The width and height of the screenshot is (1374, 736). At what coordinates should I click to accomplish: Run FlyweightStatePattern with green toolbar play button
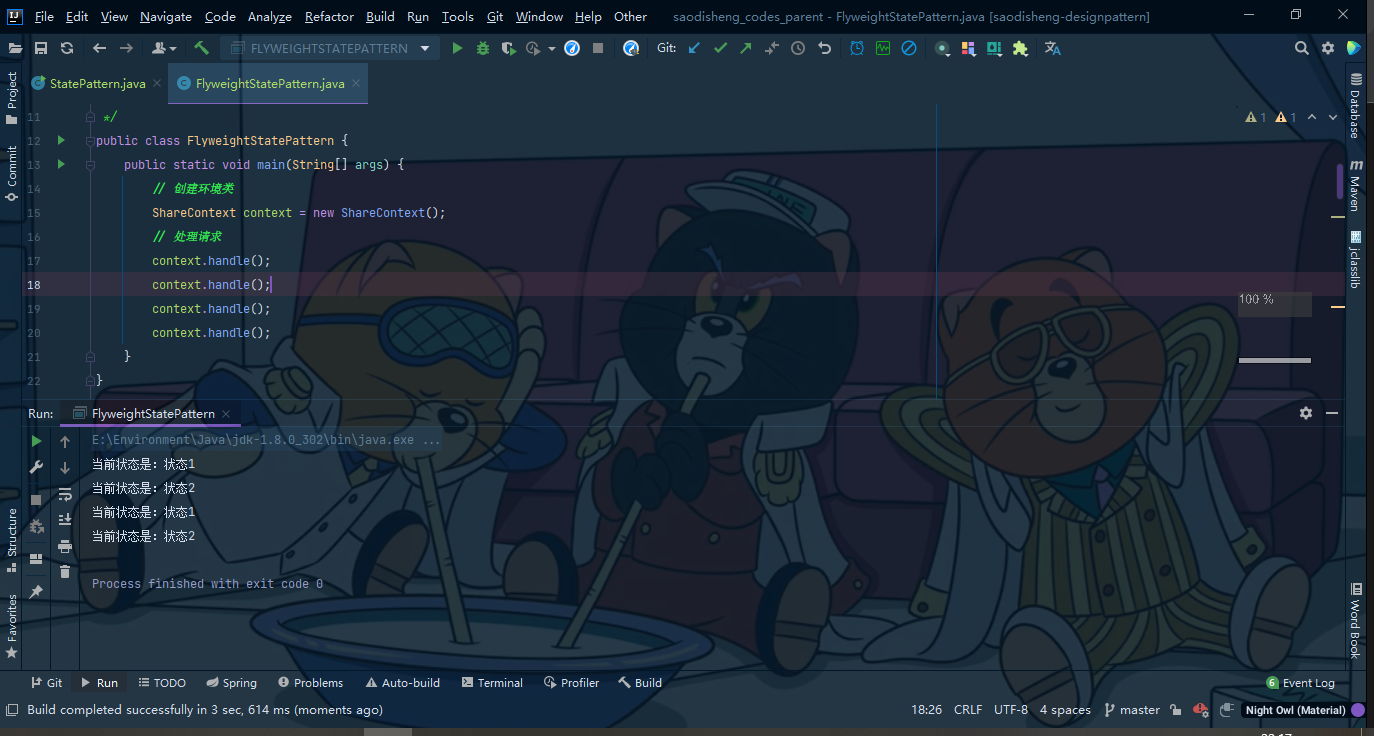point(457,48)
